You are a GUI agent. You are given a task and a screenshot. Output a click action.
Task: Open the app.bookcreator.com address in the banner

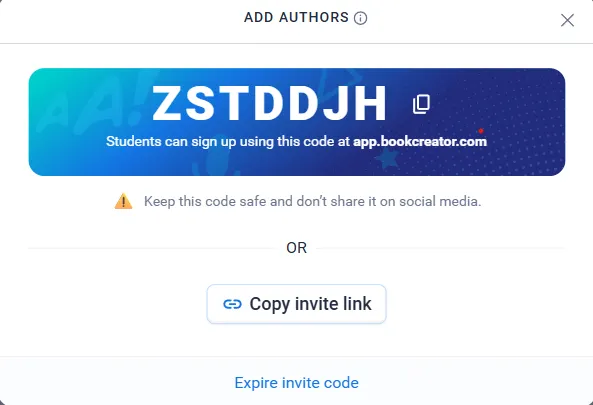point(420,141)
